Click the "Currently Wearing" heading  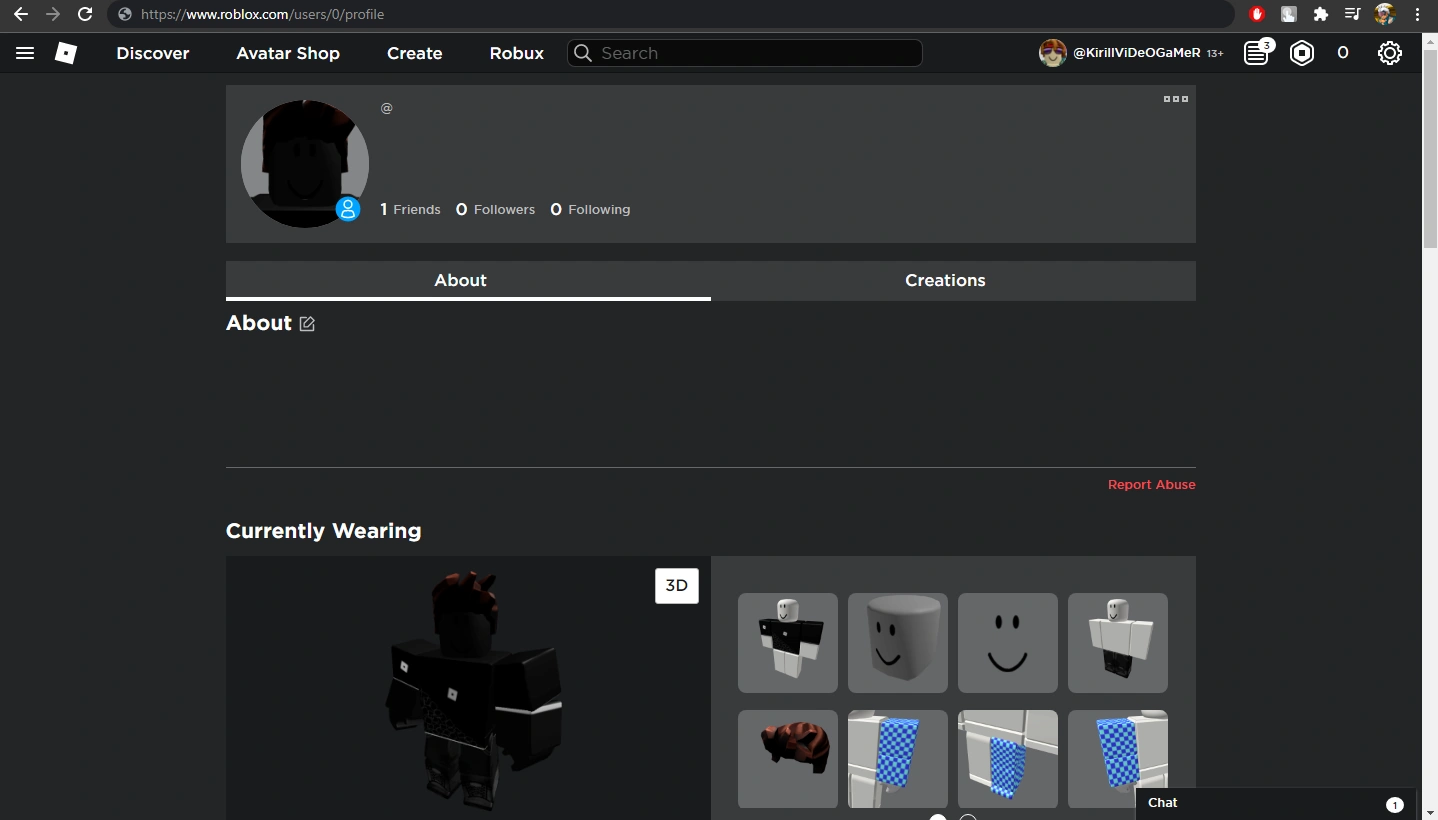pos(324,531)
